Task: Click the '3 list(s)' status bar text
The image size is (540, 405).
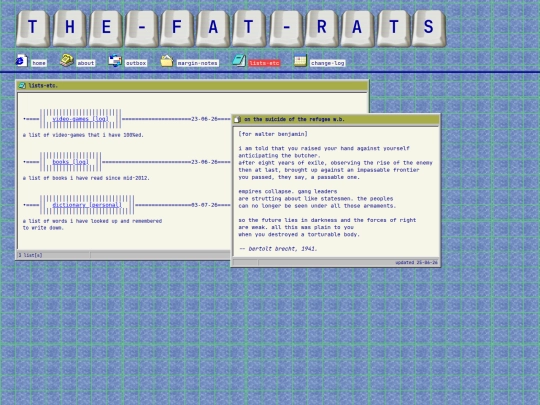Action: click(30, 255)
